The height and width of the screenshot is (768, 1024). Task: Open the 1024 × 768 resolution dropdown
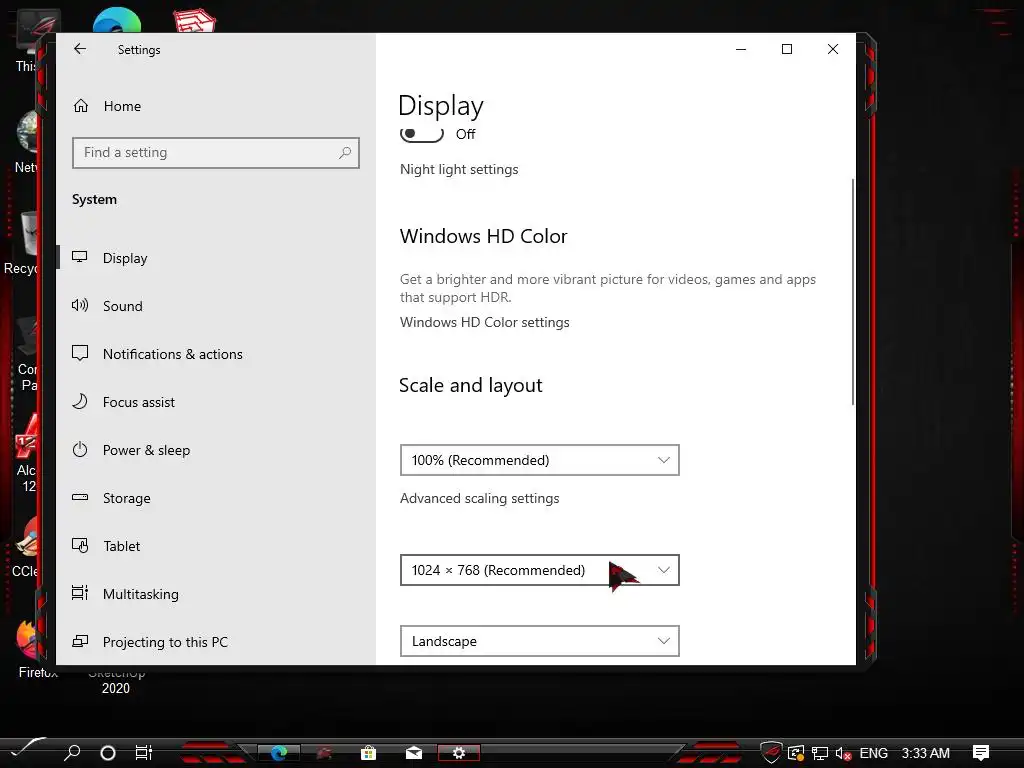539,570
